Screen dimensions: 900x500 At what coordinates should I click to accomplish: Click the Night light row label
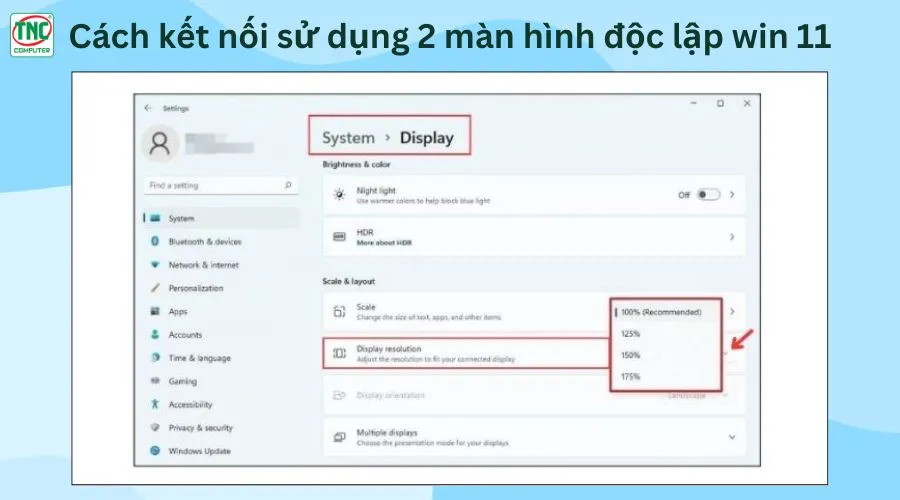376,191
